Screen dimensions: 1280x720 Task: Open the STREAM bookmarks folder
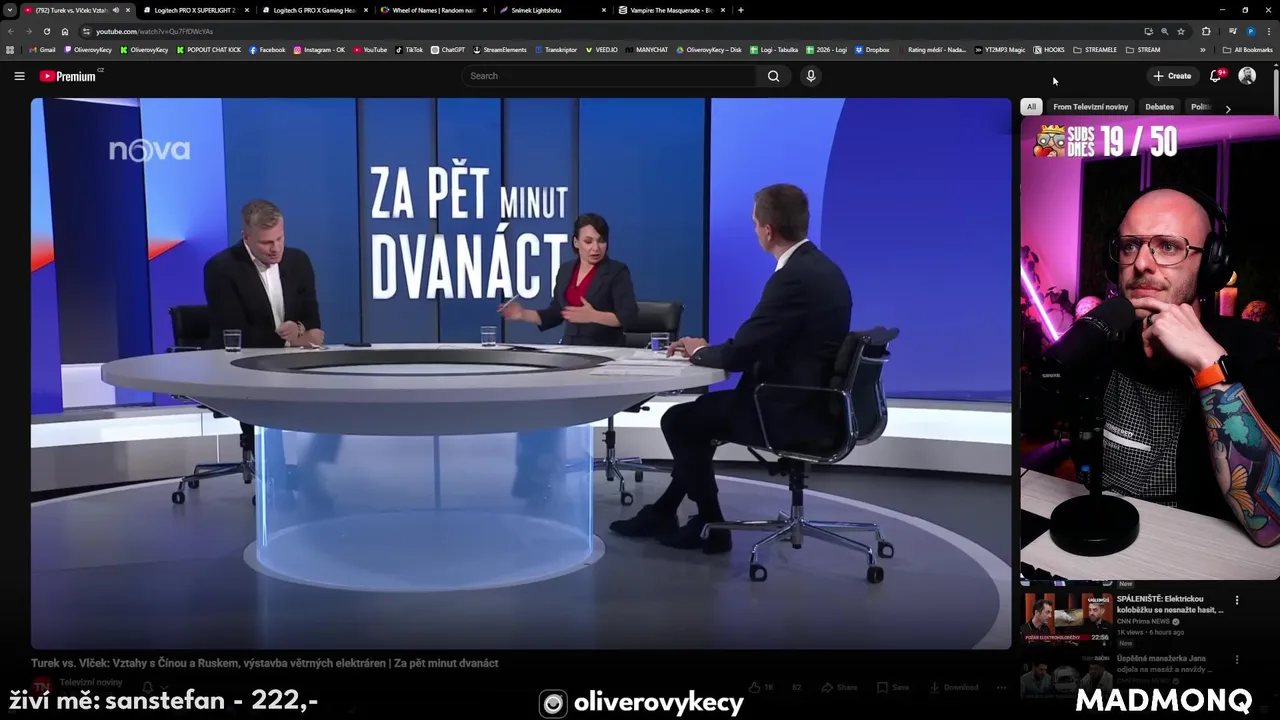point(1143,49)
